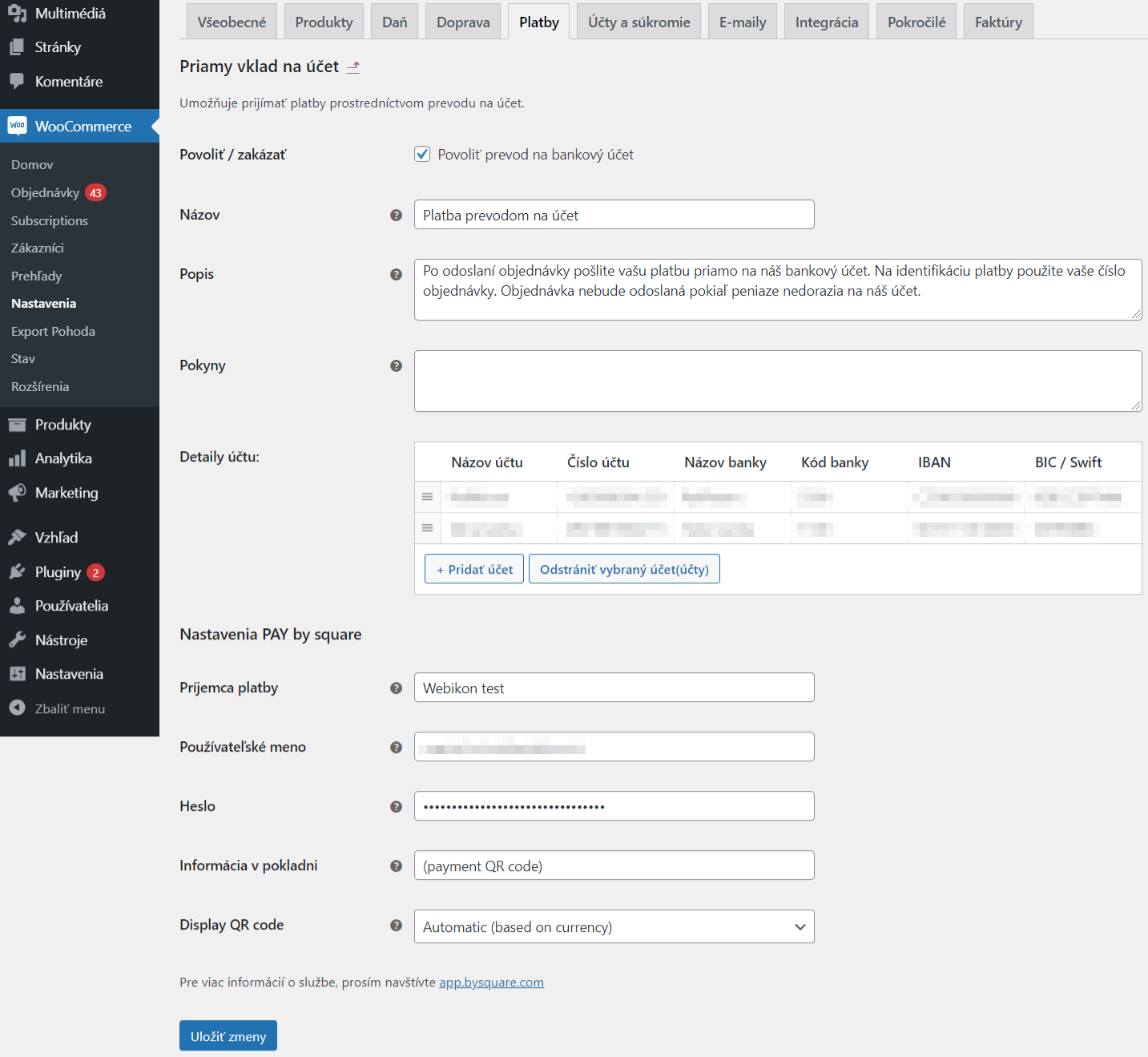Viewport: 1148px width, 1057px height.
Task: Click help icon beside Pokyny field
Action: pyautogui.click(x=396, y=365)
